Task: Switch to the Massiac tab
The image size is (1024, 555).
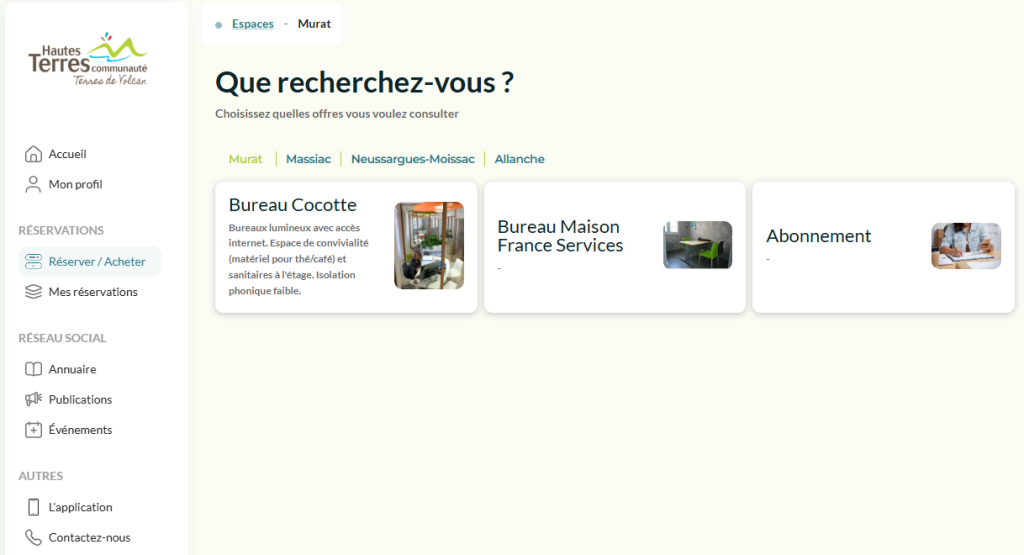Action: click(308, 159)
